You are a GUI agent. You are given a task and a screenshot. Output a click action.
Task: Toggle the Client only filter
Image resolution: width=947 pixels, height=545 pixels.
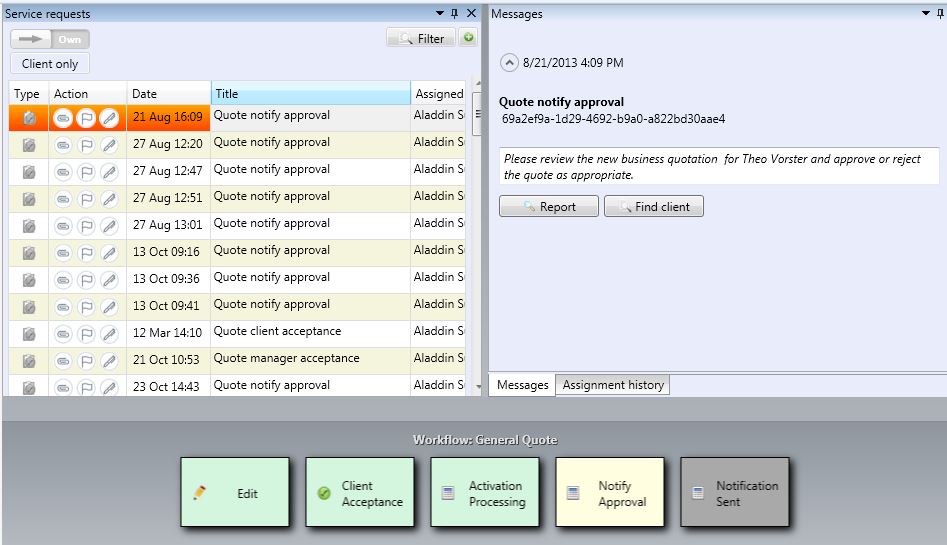coord(50,64)
